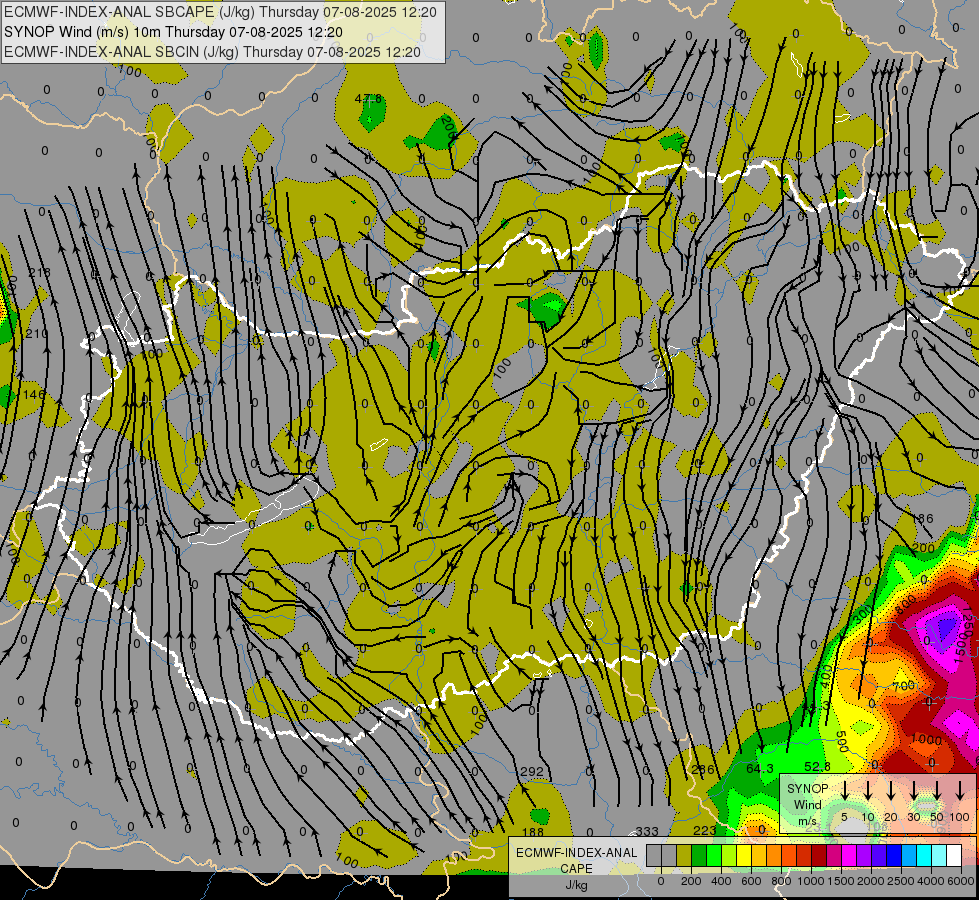Click the 64.3 value on the map
Viewport: 979px width, 900px height.
point(760,769)
